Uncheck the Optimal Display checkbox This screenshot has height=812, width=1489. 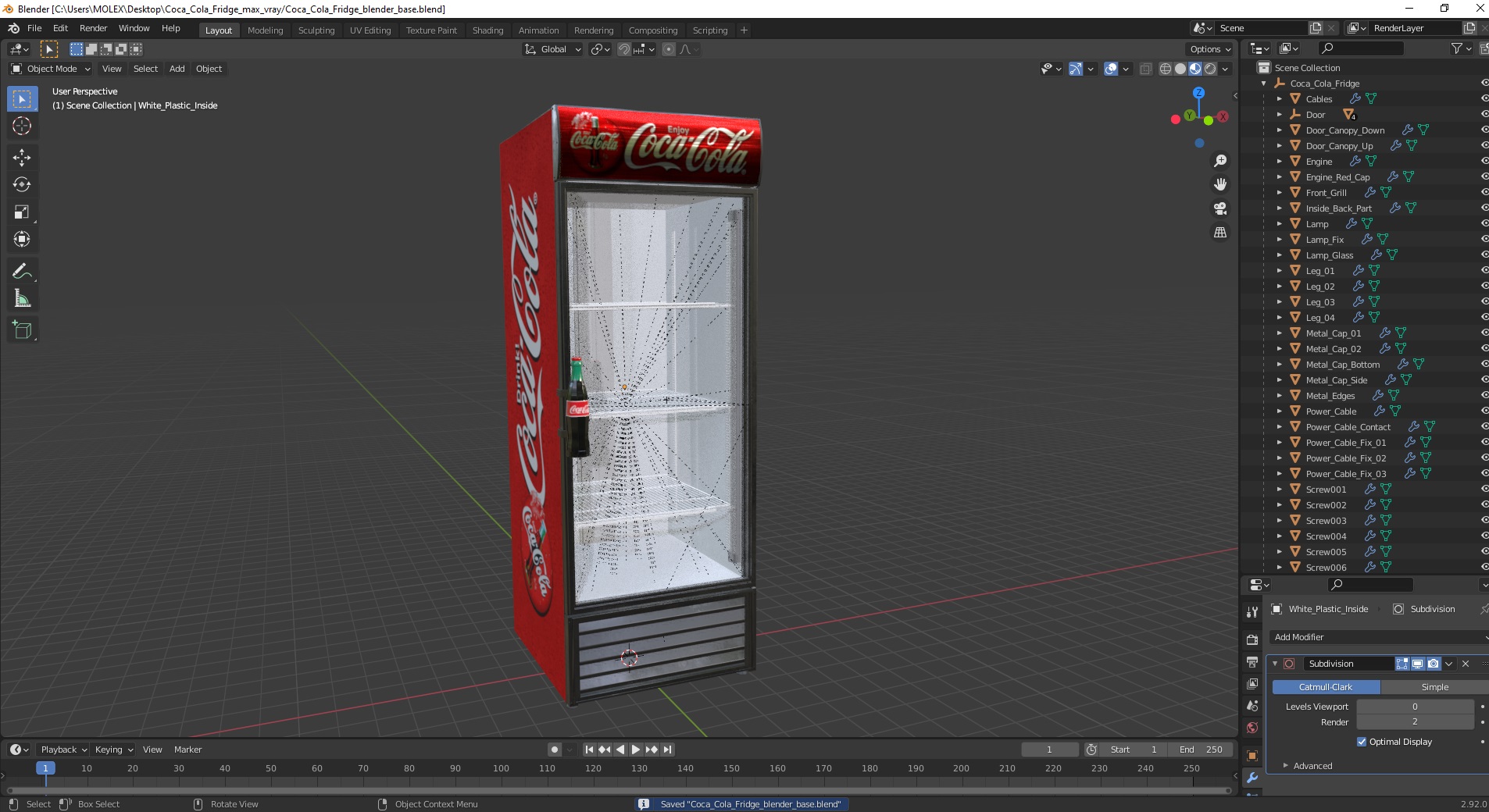[1362, 742]
